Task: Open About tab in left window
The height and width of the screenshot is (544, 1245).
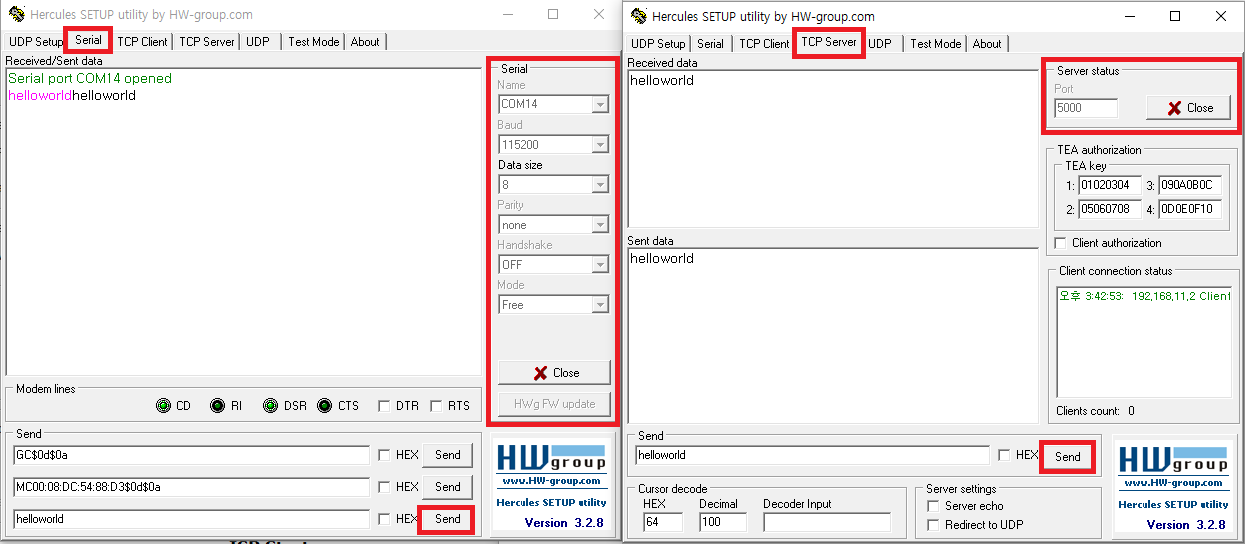Action: [x=365, y=42]
